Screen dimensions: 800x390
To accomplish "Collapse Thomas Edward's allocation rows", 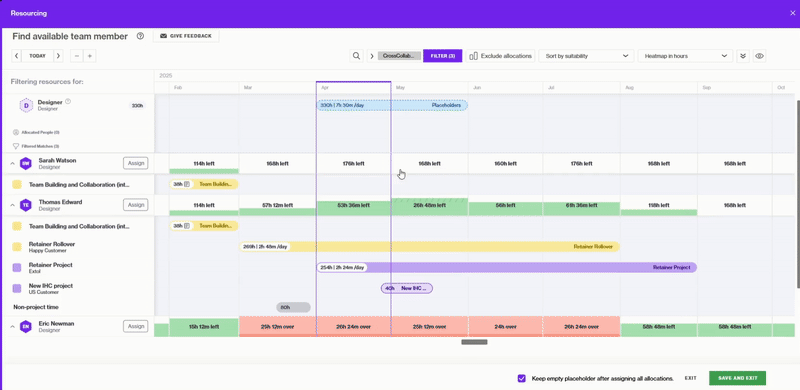I will pos(12,205).
